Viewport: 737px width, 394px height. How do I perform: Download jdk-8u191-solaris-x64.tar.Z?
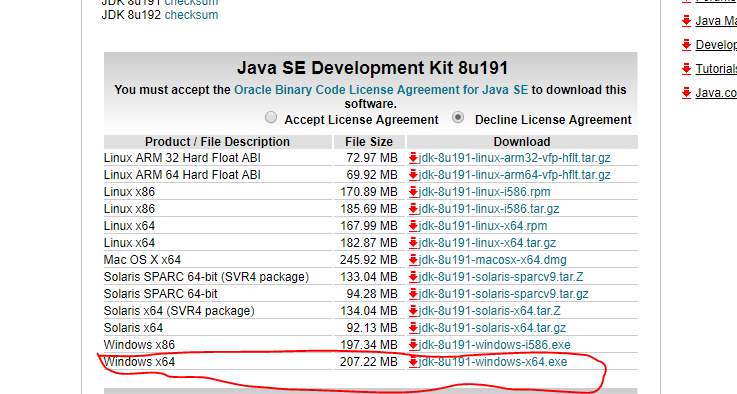(489, 311)
